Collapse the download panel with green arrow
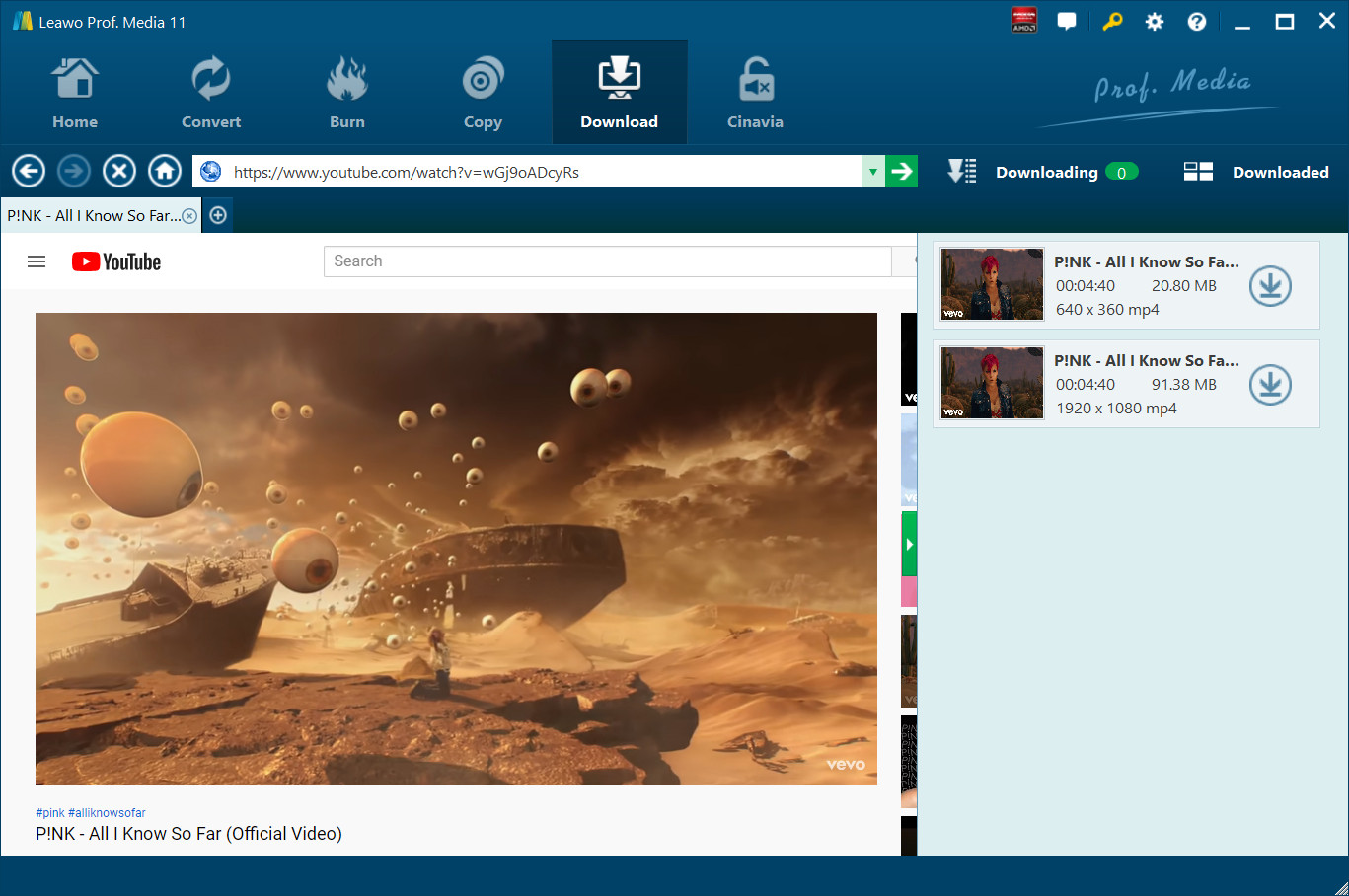This screenshot has height=896, width=1349. pos(909,544)
